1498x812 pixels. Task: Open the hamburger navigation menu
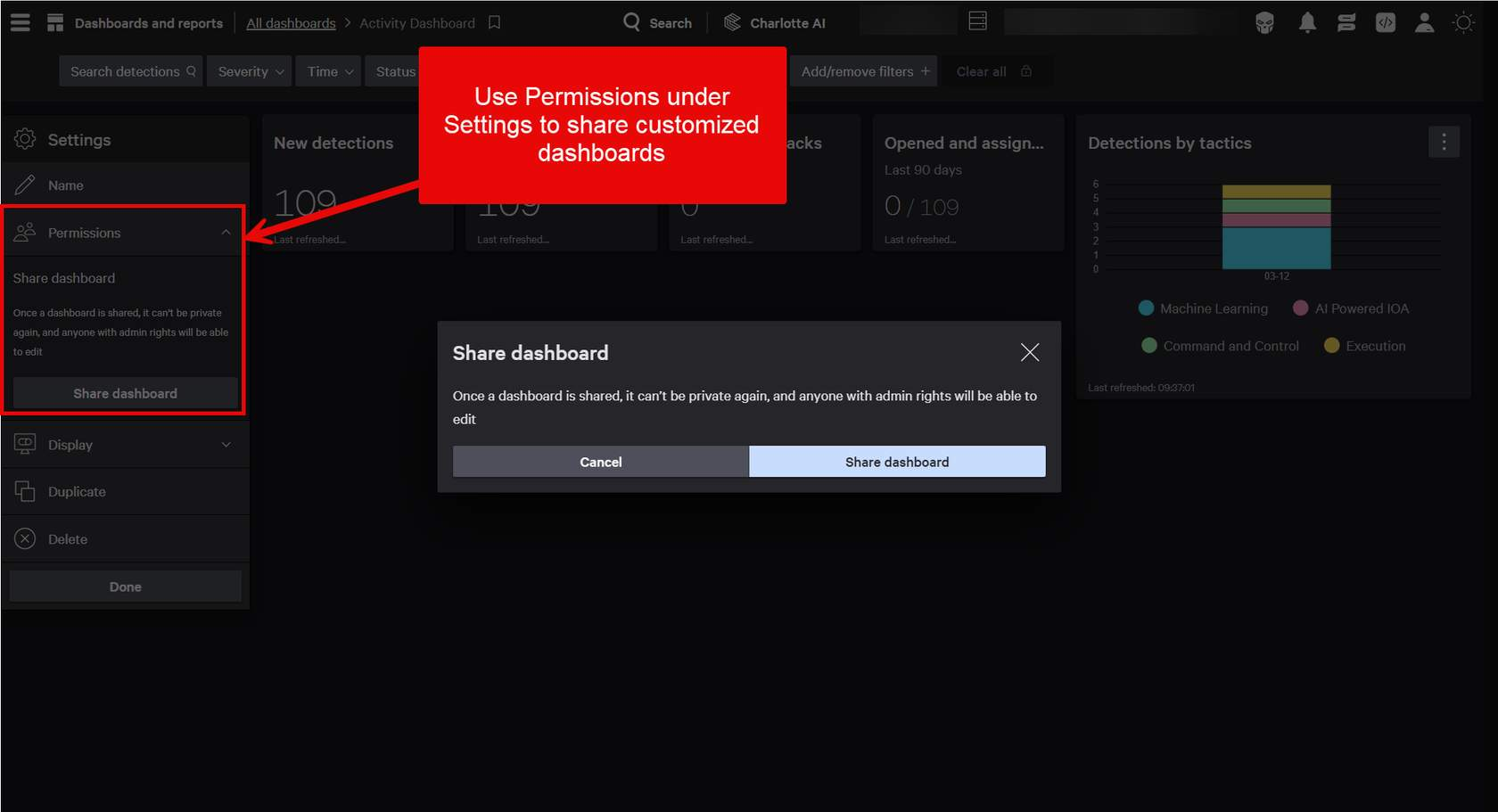click(x=20, y=23)
